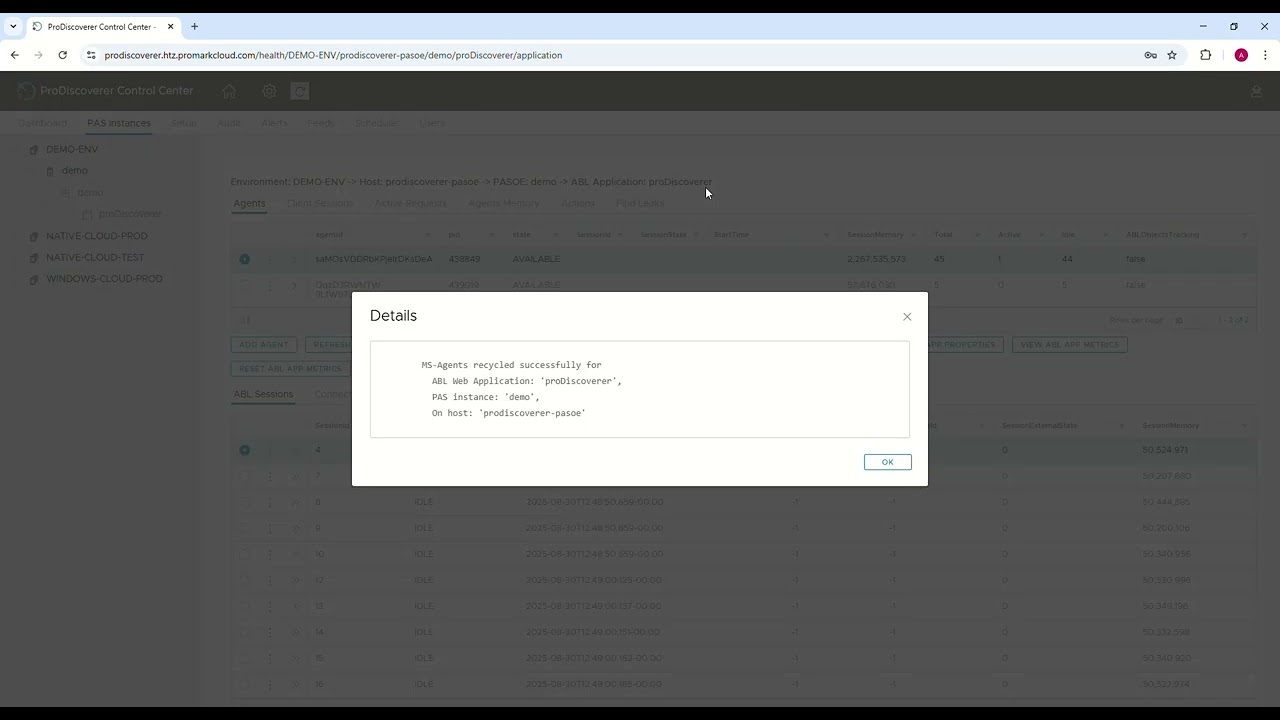The height and width of the screenshot is (720, 1280).
Task: Click the proDiscoverer application icon in tree
Action: pyautogui.click(x=87, y=214)
